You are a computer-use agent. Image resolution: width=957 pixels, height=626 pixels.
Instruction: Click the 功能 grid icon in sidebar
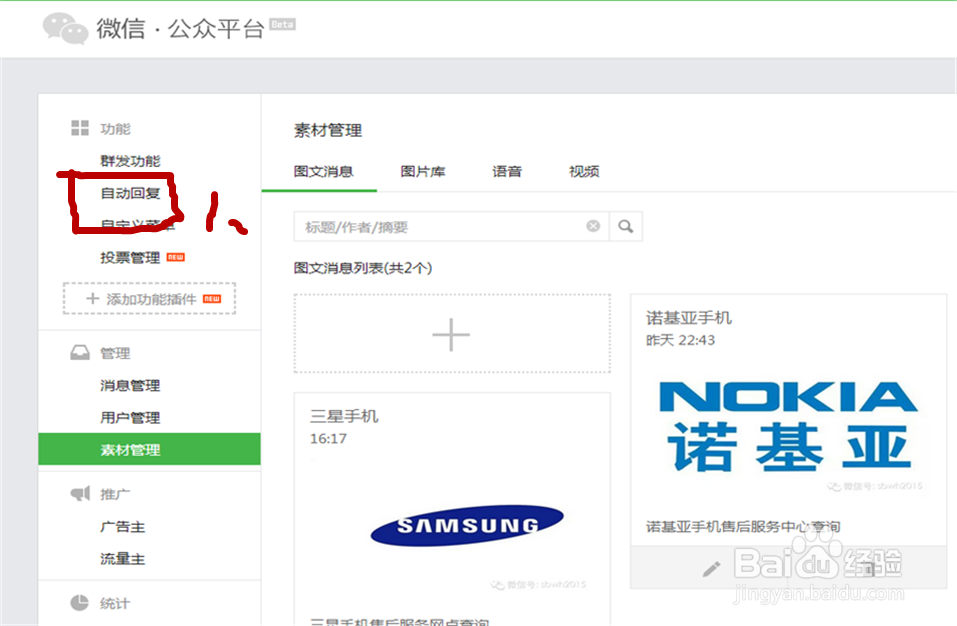coord(80,128)
